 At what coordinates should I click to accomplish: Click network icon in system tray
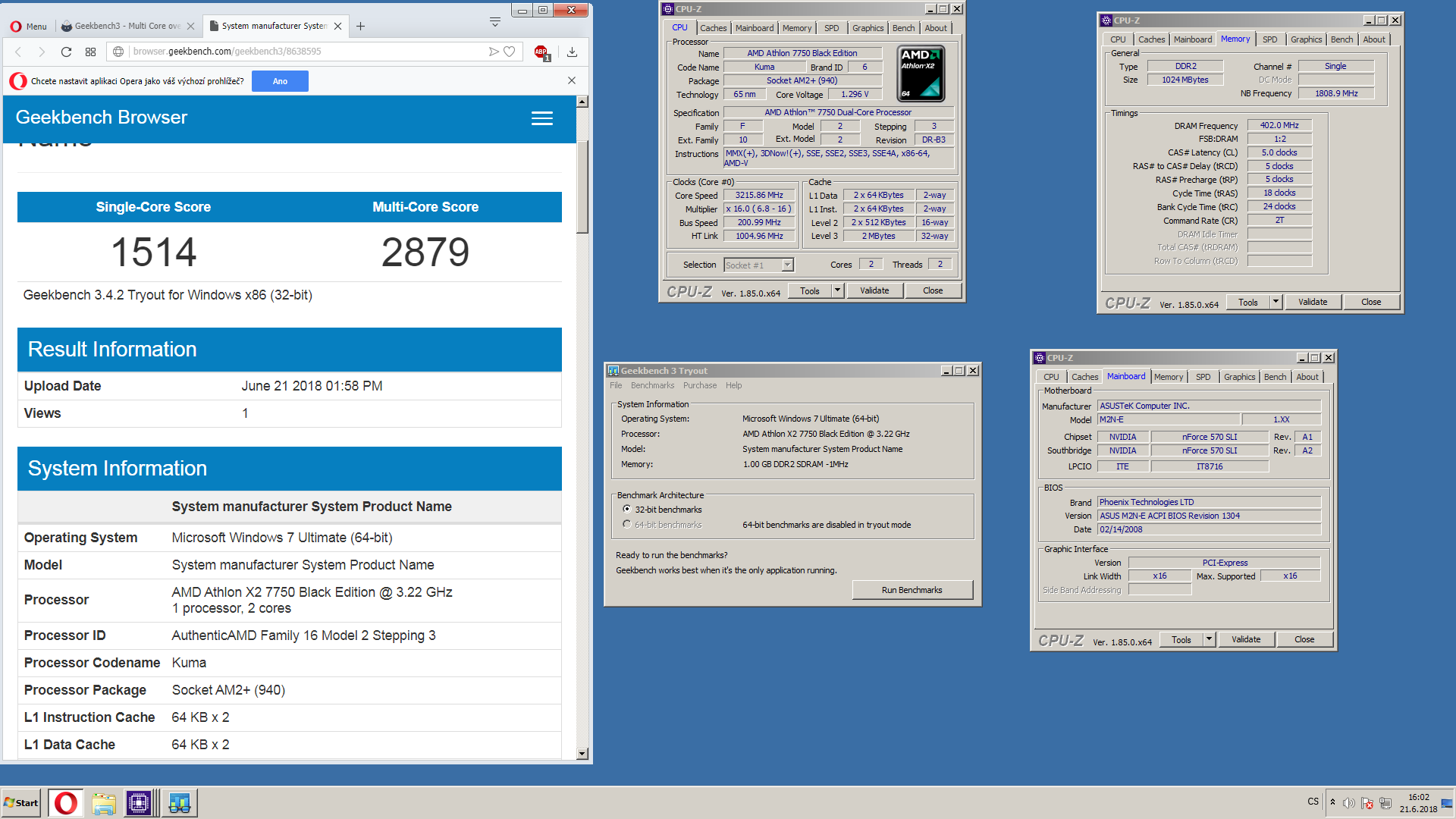1385,803
